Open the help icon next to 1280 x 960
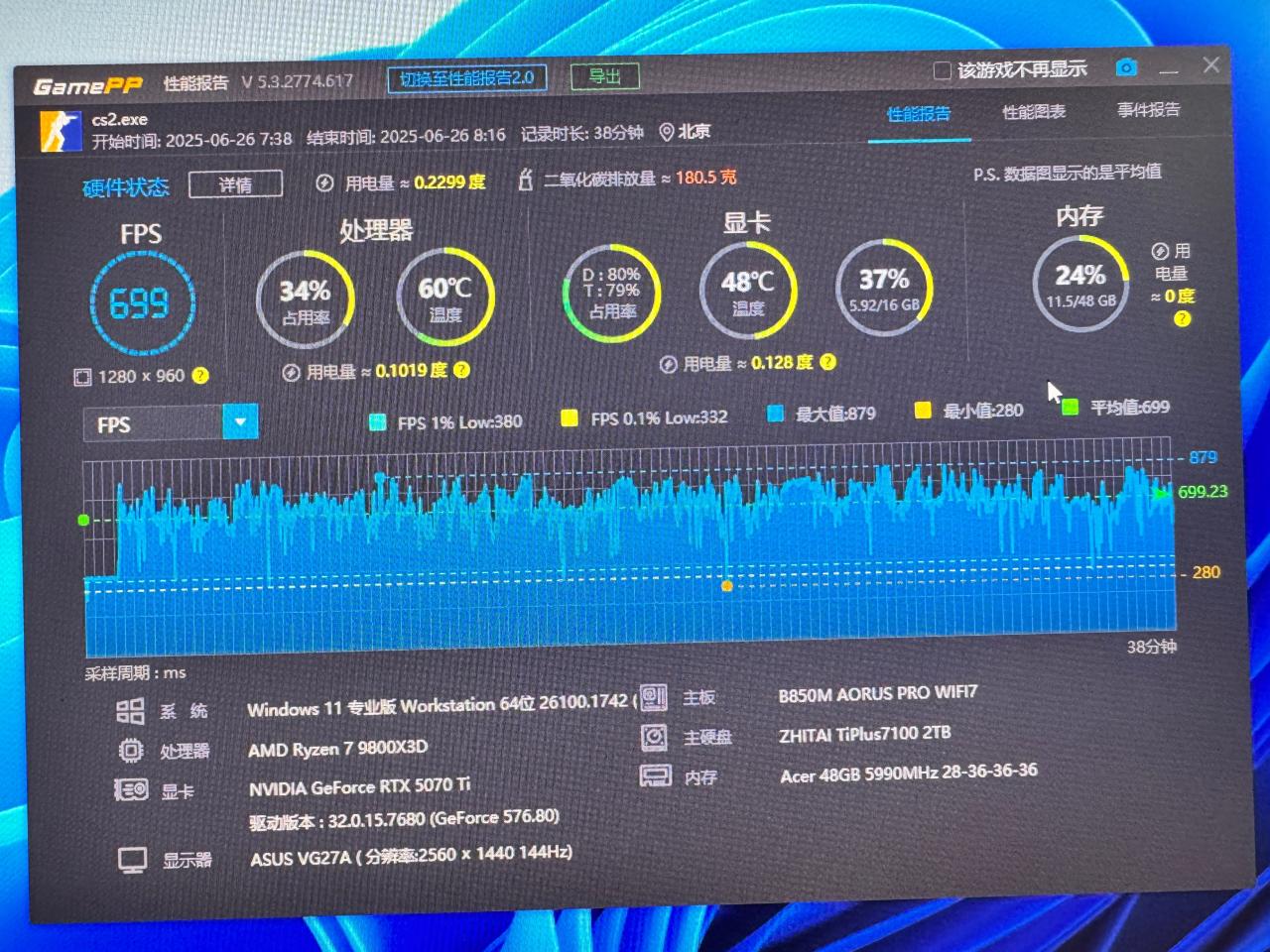The height and width of the screenshot is (952, 1270). pyautogui.click(x=200, y=375)
